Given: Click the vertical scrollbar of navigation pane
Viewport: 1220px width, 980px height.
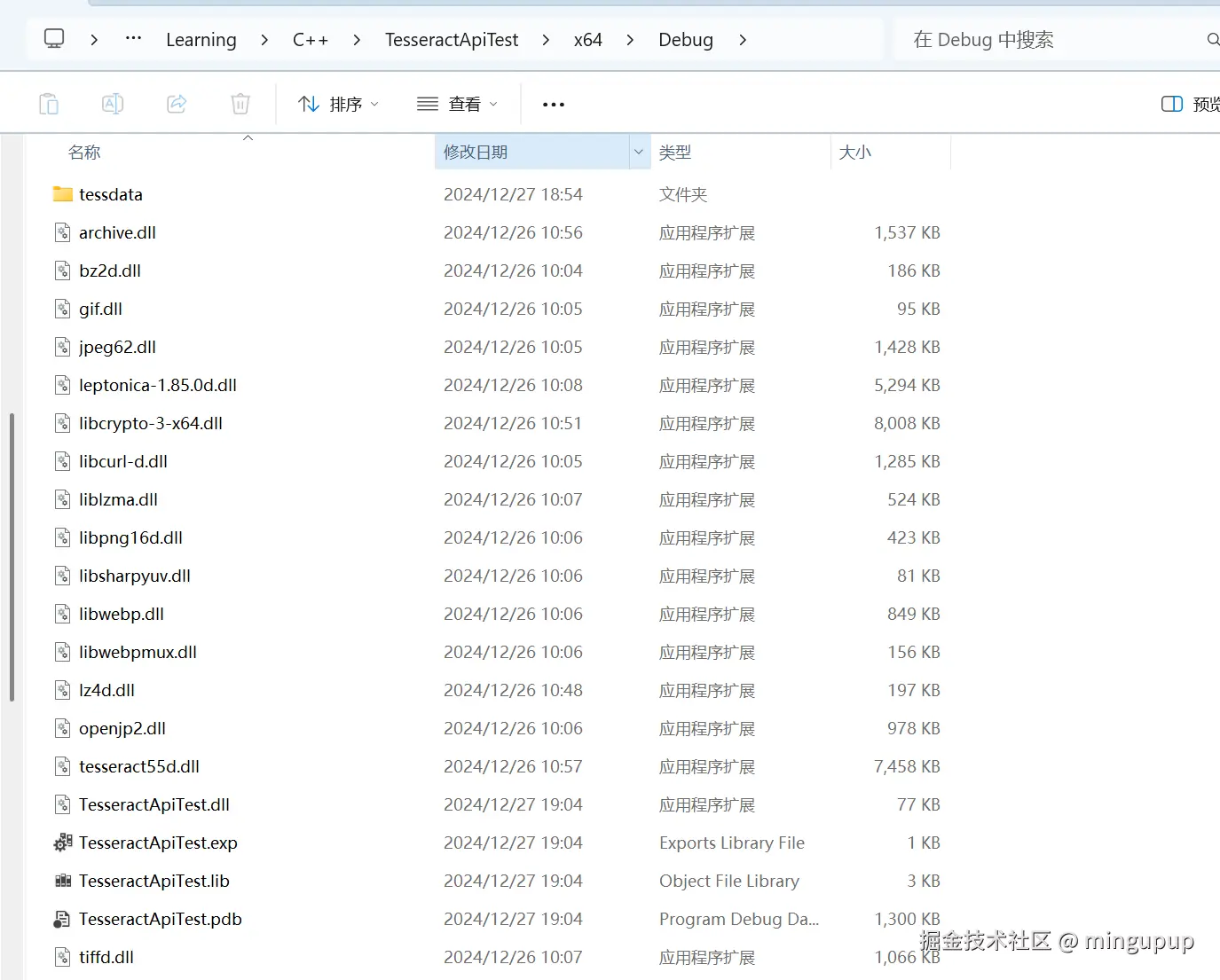Looking at the screenshot, I should coord(12,557).
